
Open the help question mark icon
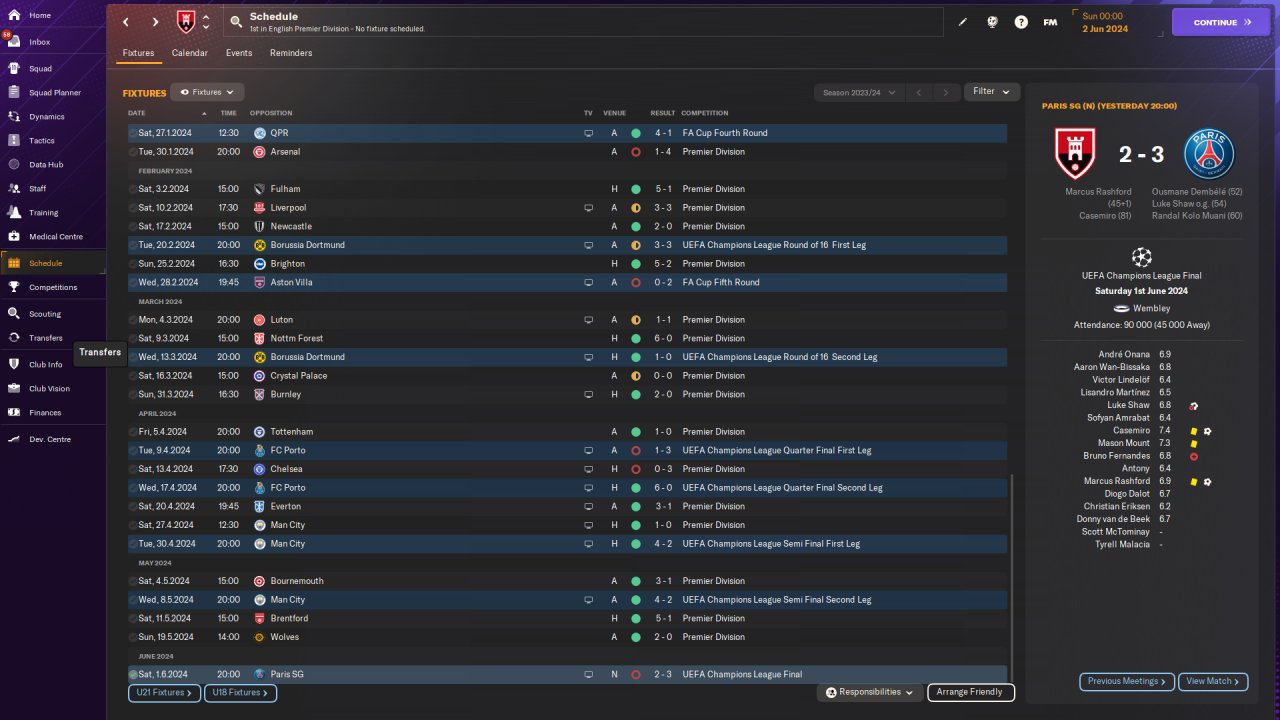pyautogui.click(x=1021, y=22)
